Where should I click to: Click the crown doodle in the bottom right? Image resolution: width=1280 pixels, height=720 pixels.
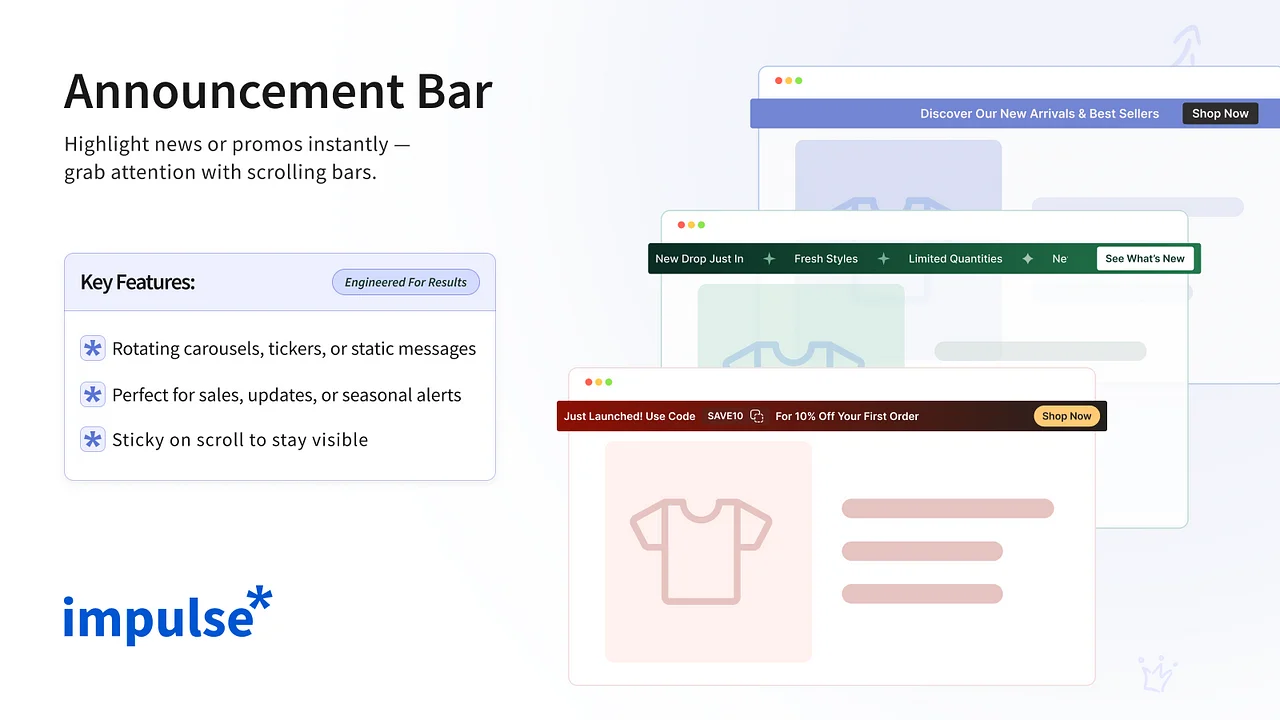pyautogui.click(x=1157, y=674)
